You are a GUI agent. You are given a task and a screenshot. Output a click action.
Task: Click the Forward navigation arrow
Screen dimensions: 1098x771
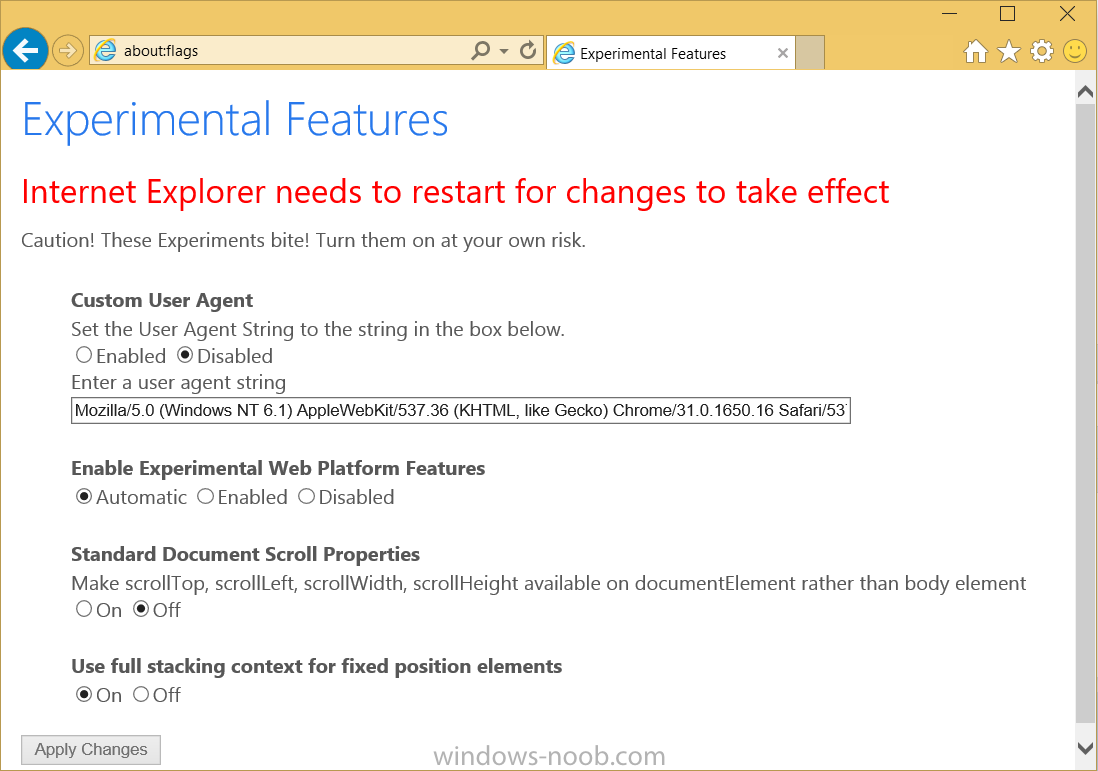tap(68, 50)
